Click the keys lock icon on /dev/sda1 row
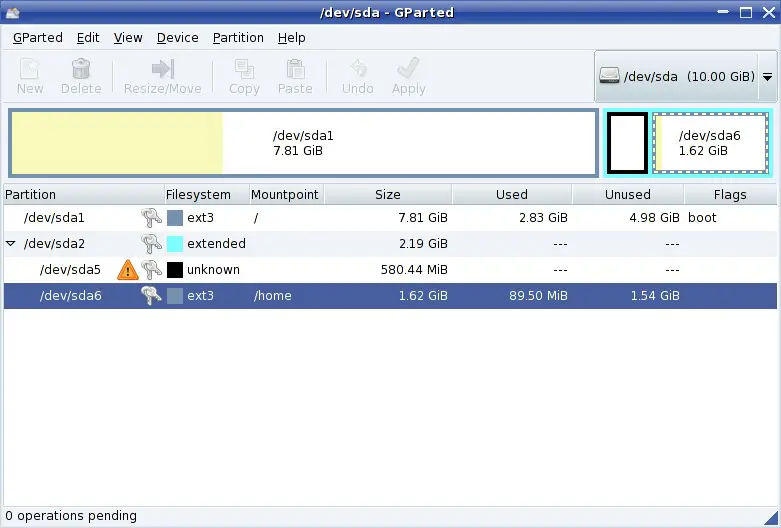This screenshot has width=781, height=528. (151, 218)
